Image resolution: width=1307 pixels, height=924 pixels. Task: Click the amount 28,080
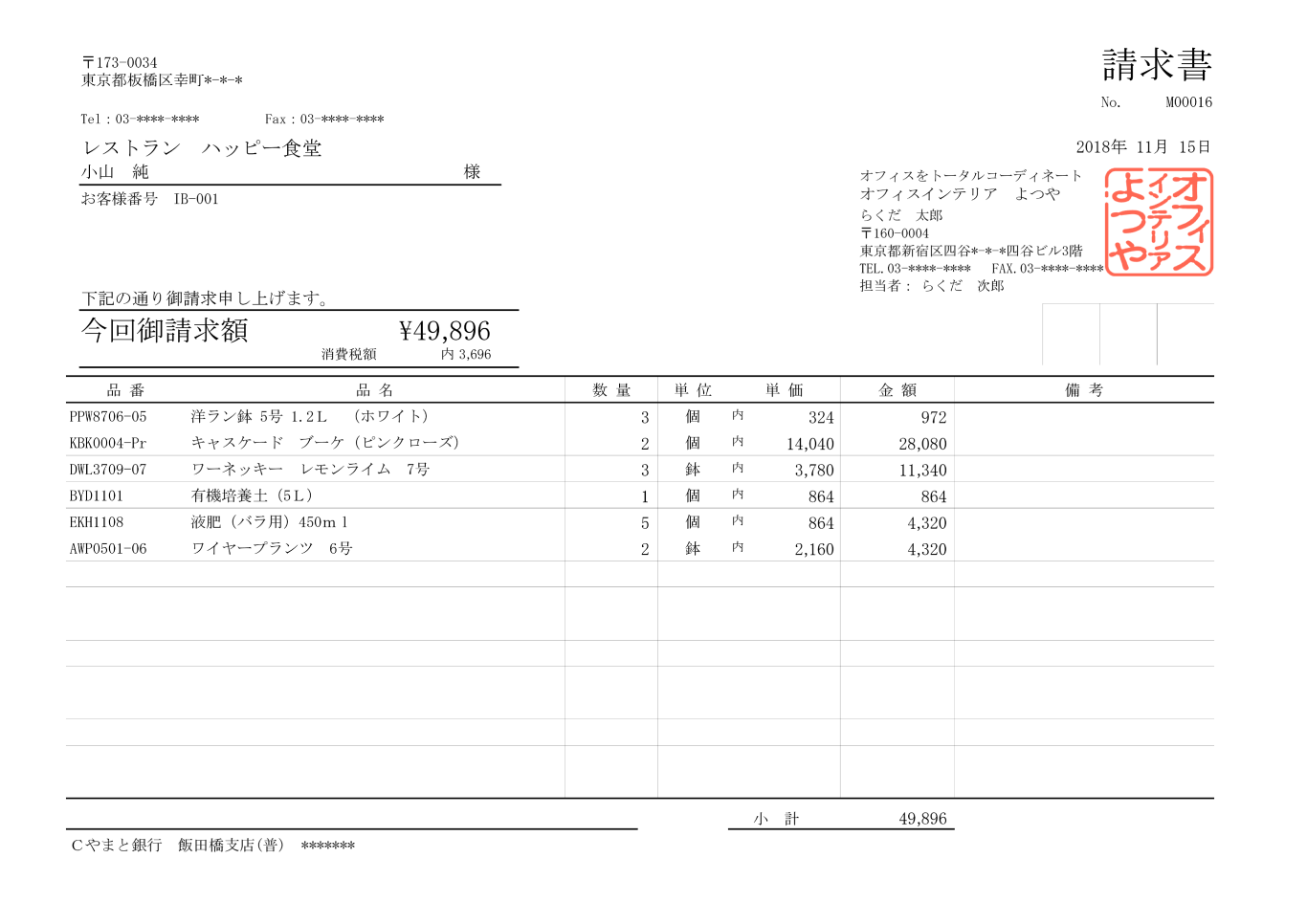923,445
